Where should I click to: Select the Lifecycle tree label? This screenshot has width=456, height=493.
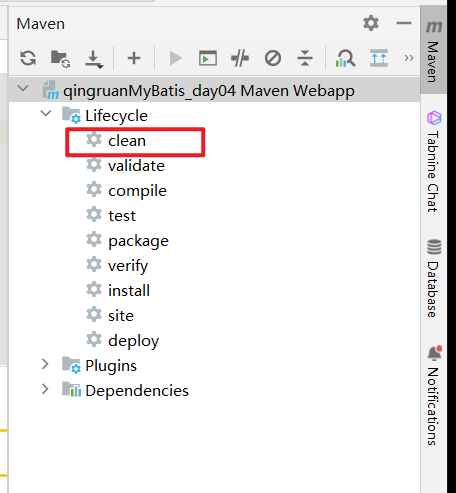pyautogui.click(x=116, y=116)
